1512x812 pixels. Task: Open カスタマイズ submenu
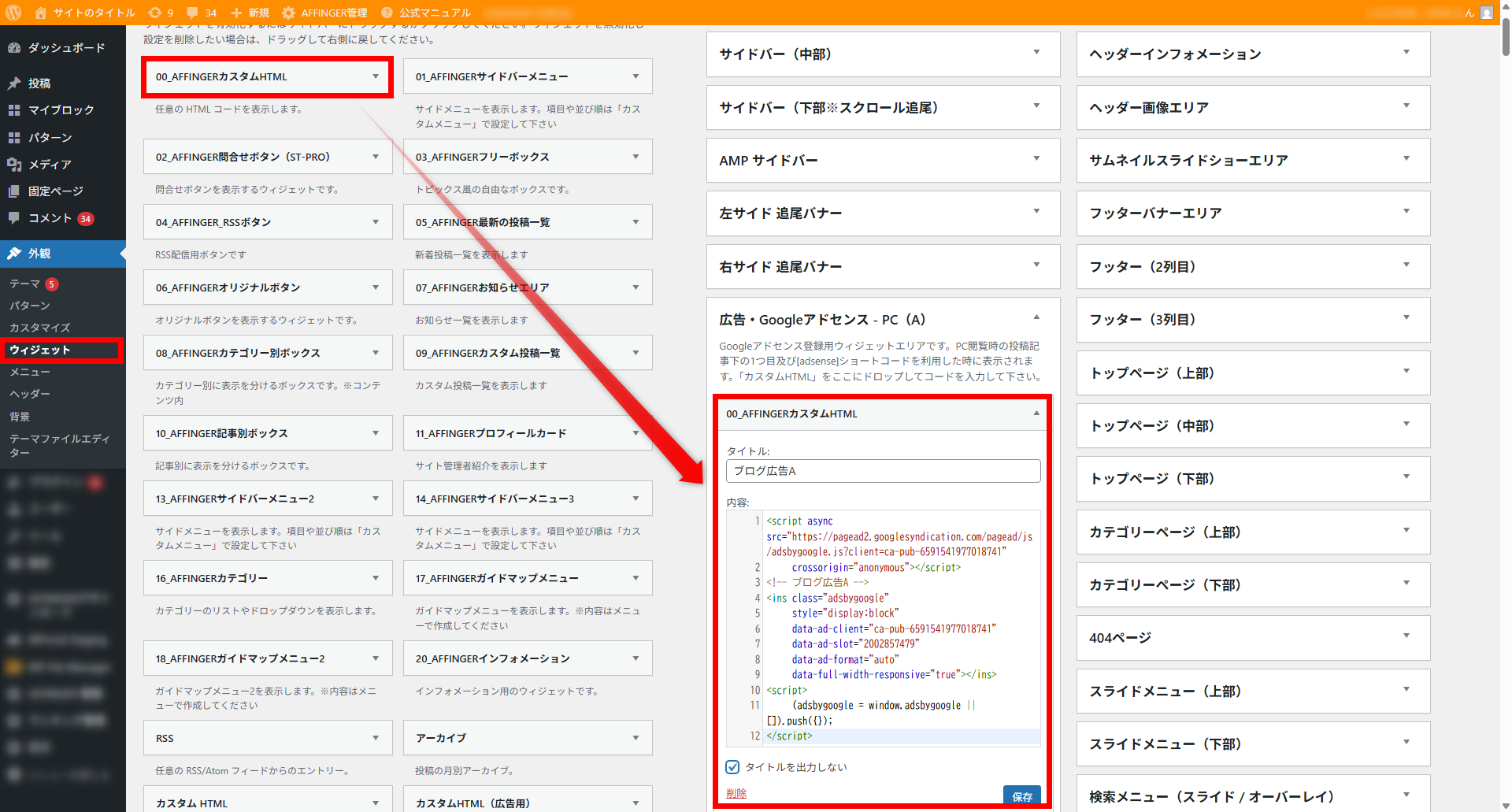(40, 328)
